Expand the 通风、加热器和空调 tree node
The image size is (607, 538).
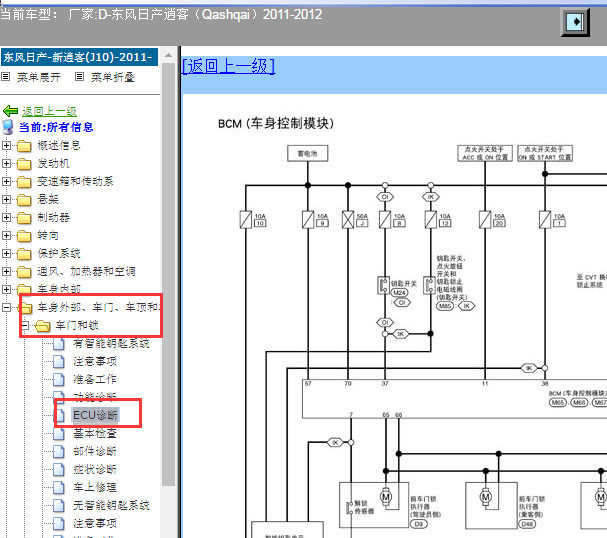(x=6, y=271)
